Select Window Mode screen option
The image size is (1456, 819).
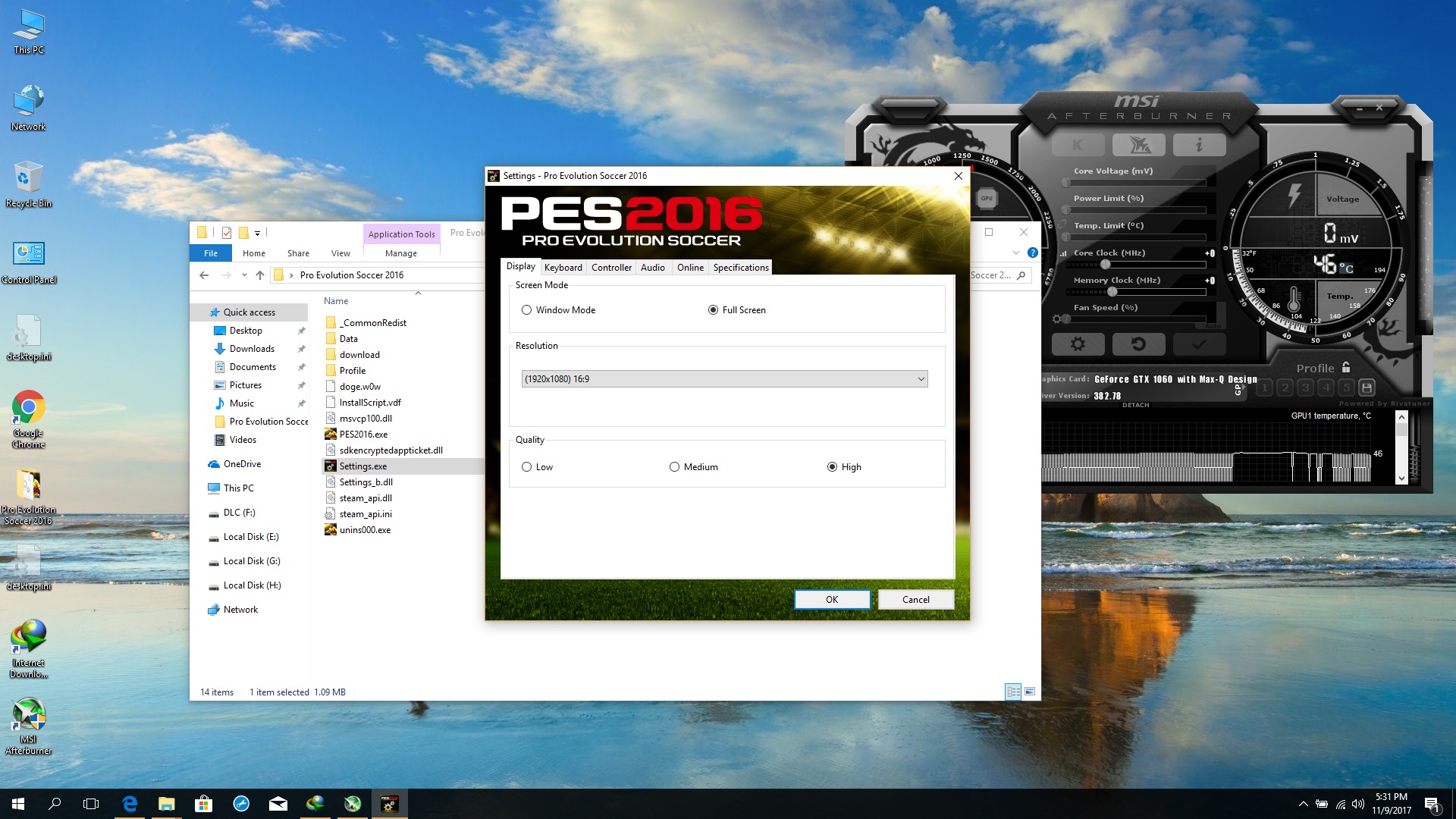pyautogui.click(x=526, y=309)
